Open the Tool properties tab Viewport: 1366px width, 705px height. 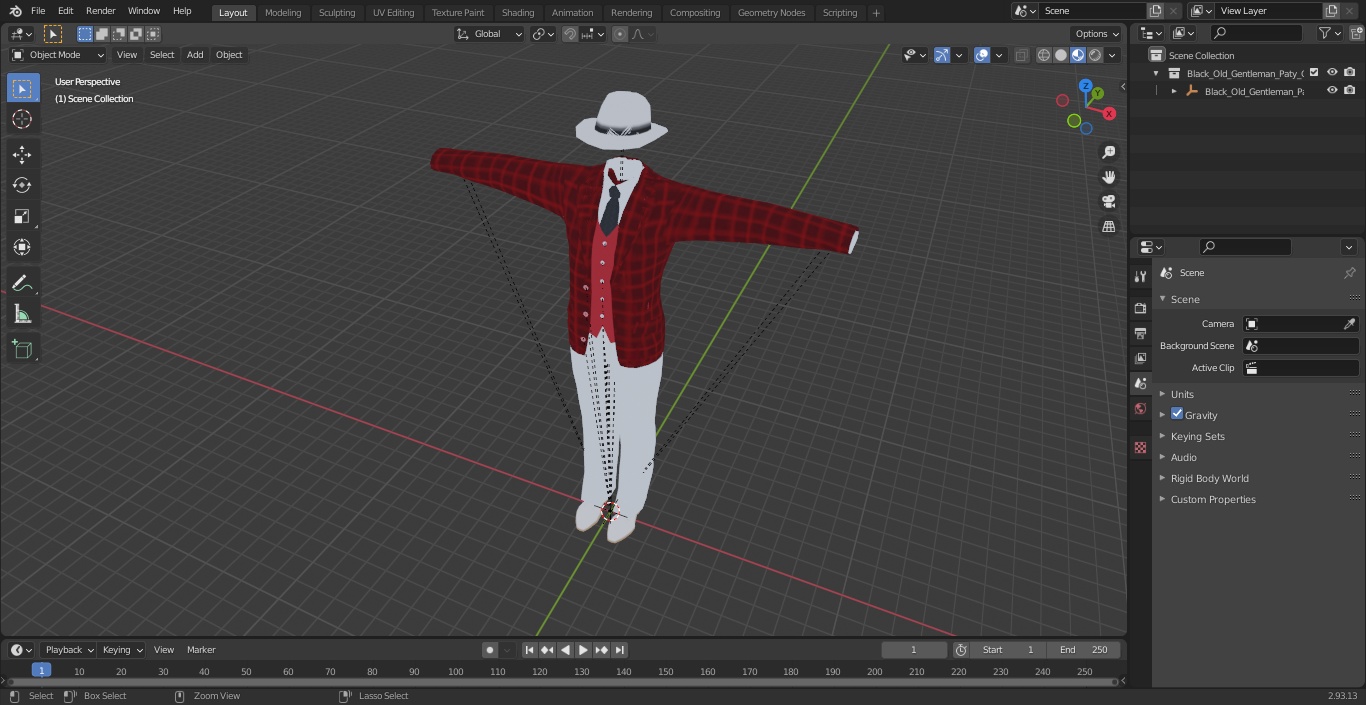coord(1140,277)
